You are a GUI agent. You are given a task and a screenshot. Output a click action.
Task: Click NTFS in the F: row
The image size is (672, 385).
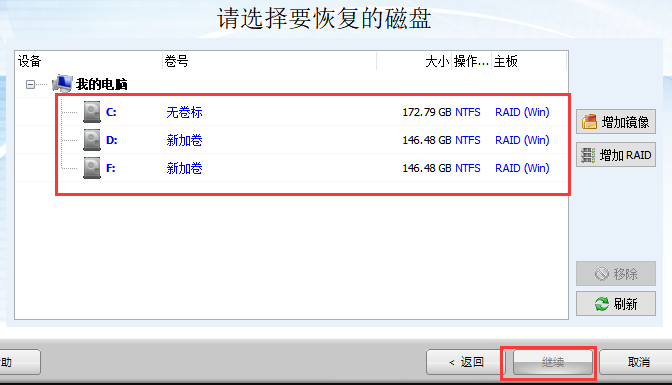click(x=468, y=168)
